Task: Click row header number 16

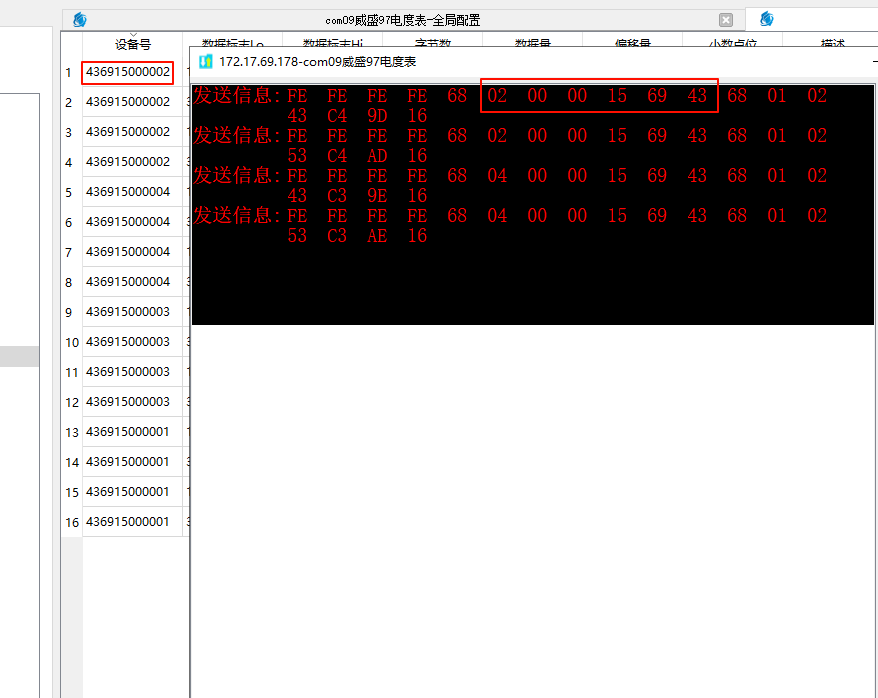Action: [72, 523]
